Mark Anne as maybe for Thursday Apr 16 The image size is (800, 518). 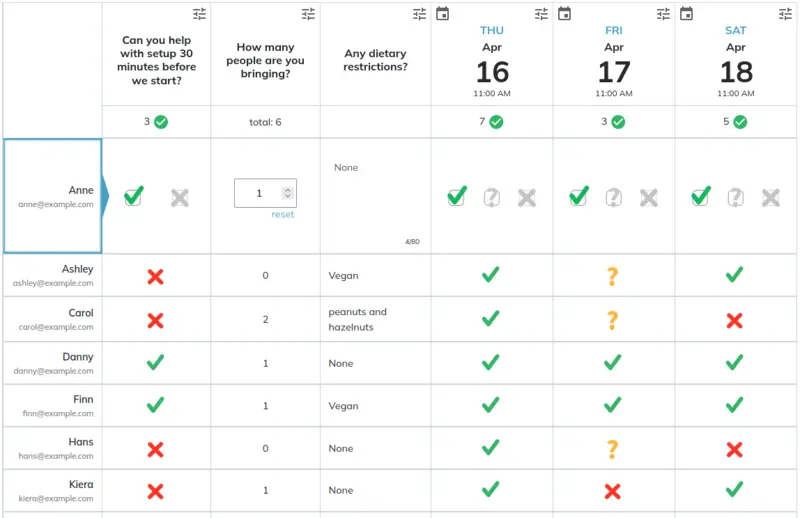(x=492, y=198)
